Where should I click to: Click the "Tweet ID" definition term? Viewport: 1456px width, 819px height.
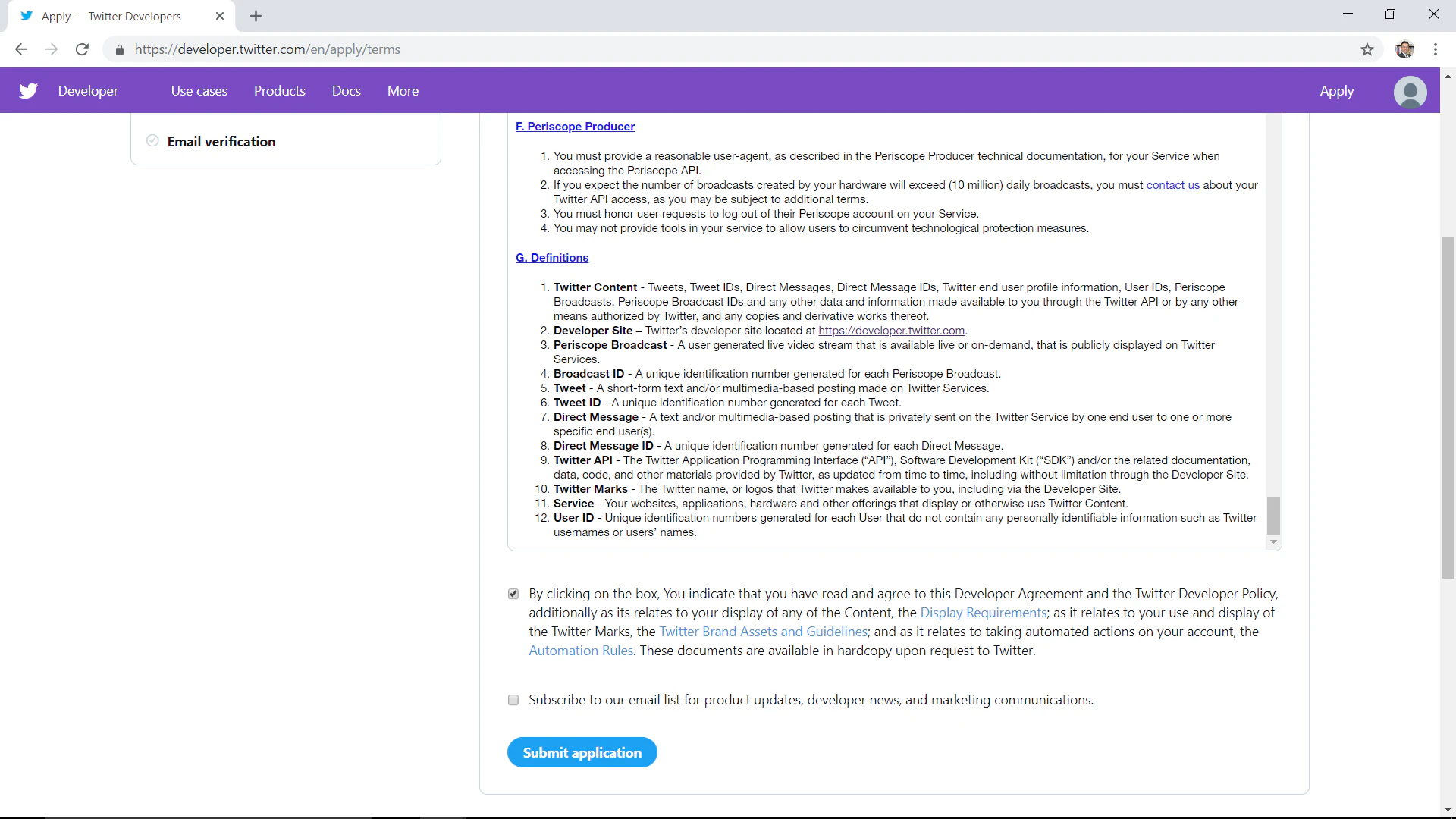tap(576, 403)
